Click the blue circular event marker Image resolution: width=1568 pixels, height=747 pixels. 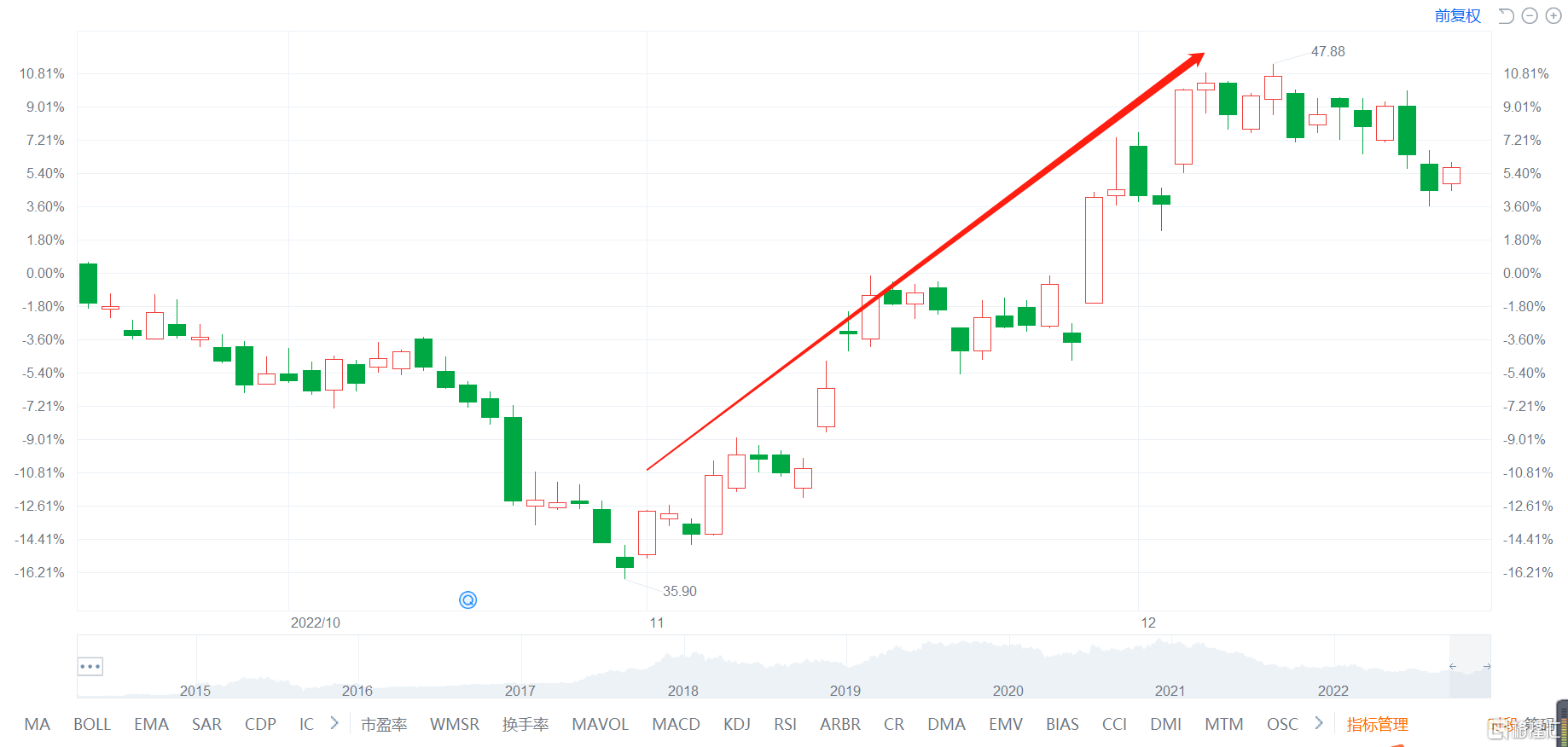coord(467,600)
